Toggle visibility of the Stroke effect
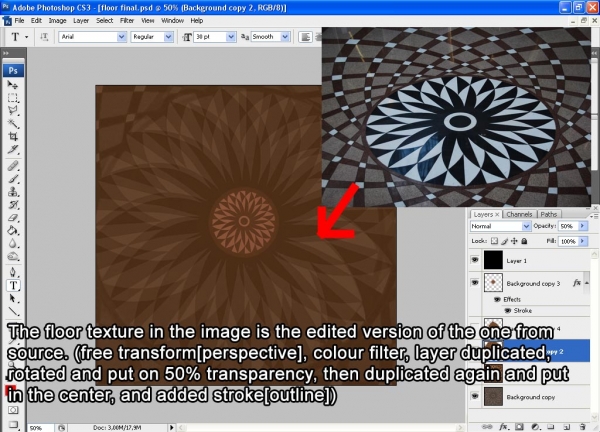 click(x=508, y=310)
